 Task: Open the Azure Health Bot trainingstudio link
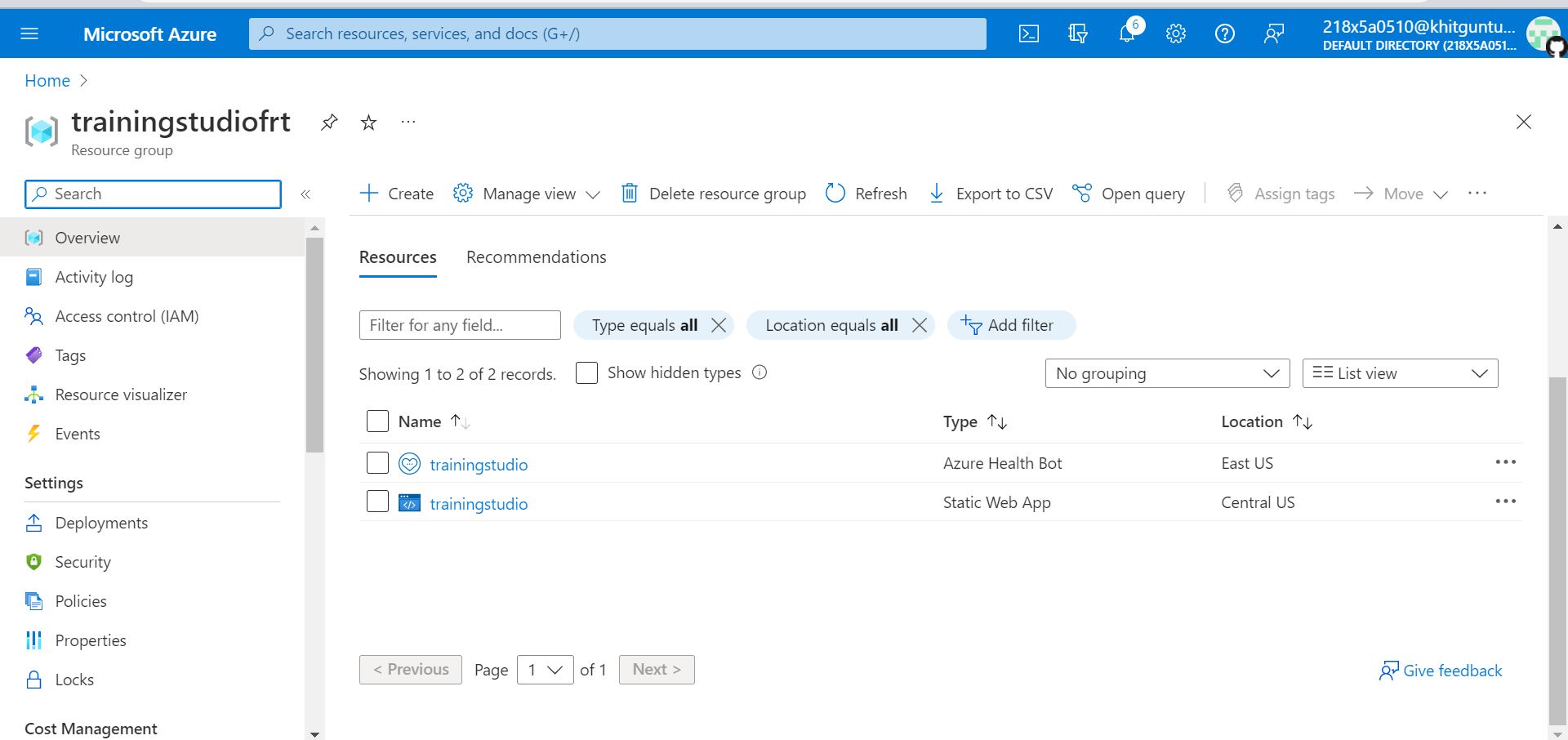[x=479, y=464]
